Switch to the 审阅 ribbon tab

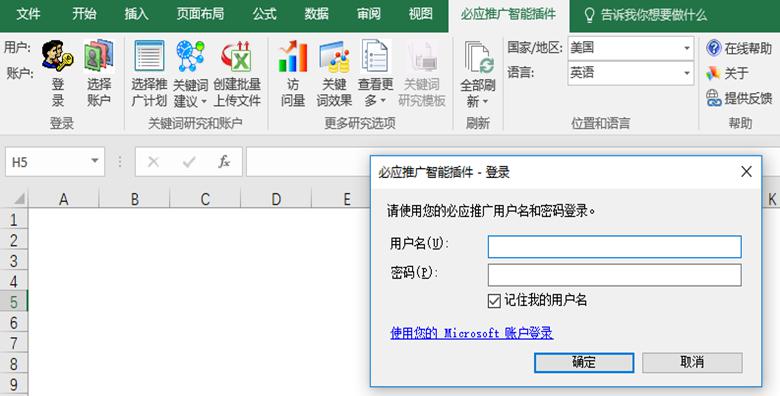click(369, 14)
